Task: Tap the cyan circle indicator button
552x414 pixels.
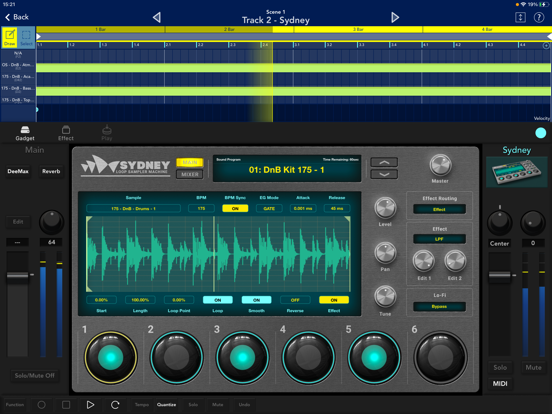Action: pos(540,133)
